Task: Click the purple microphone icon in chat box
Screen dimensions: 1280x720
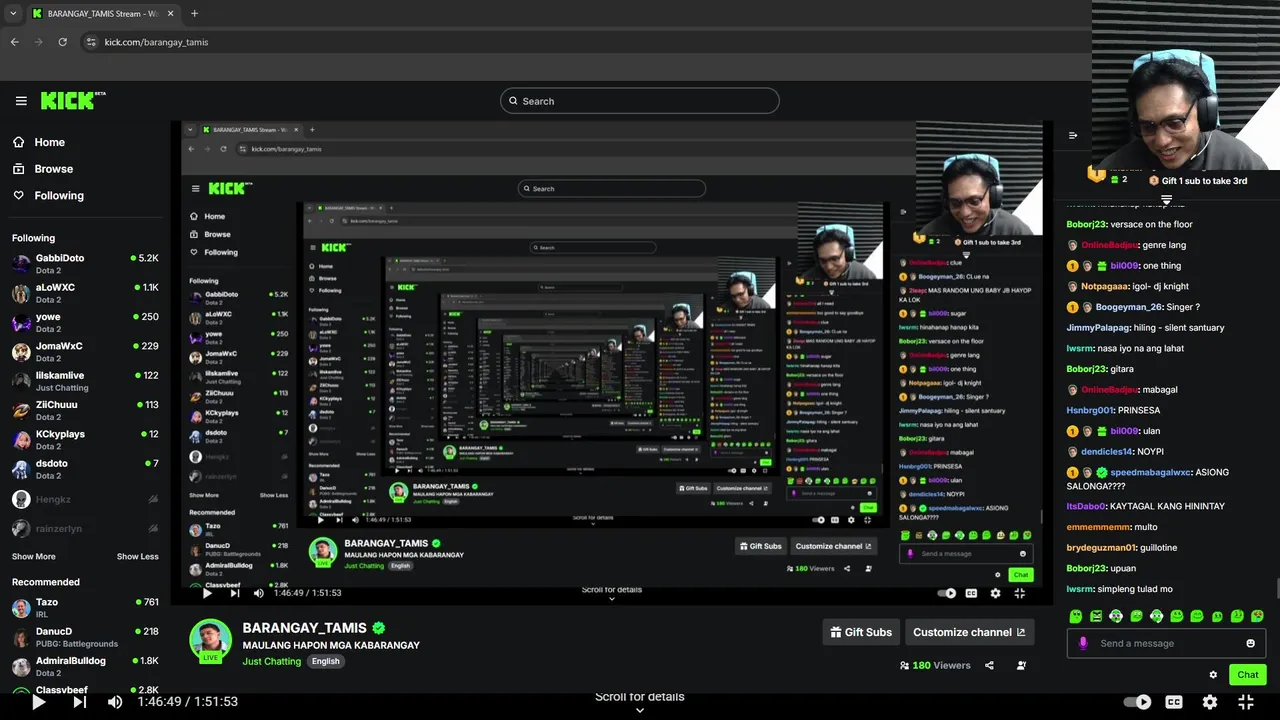Action: click(1082, 643)
